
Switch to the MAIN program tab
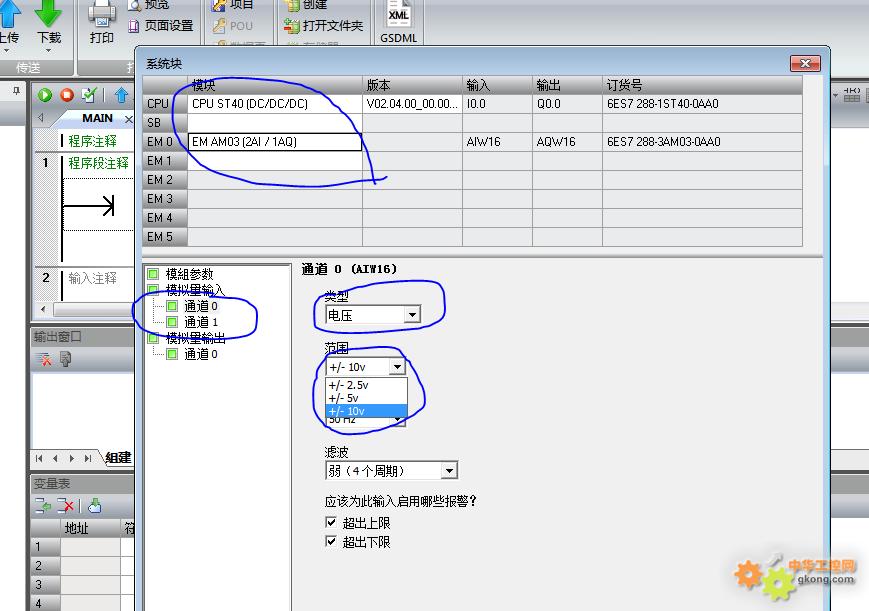point(97,118)
